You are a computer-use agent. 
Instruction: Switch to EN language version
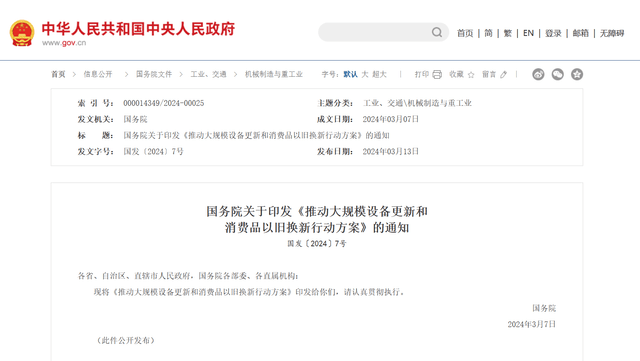click(x=528, y=33)
